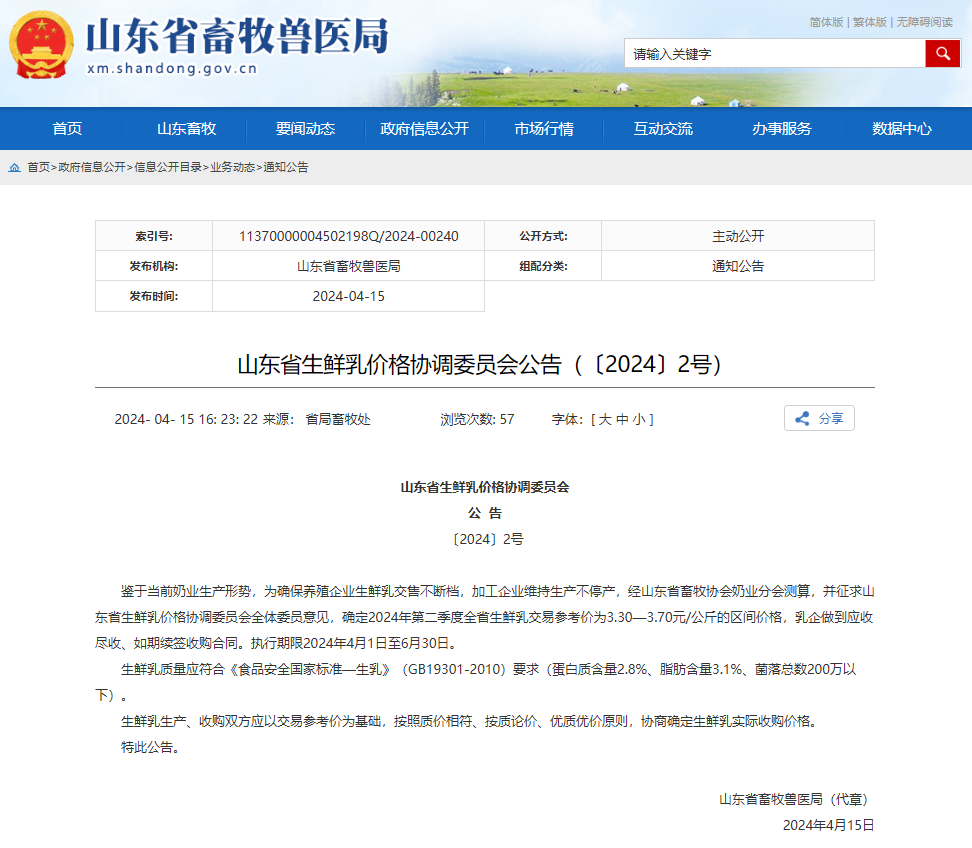Image resolution: width=972 pixels, height=848 pixels.
Task: Click the breadcrumb home icon
Action: (x=14, y=167)
